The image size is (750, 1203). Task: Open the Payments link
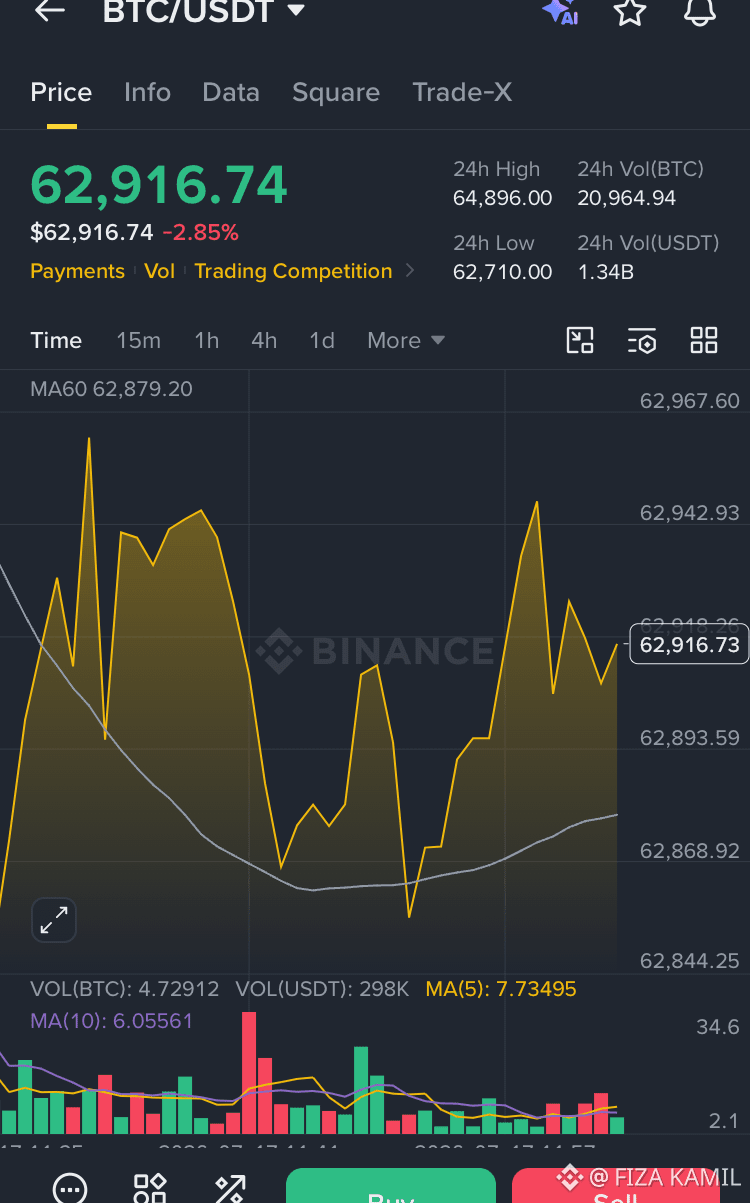[x=77, y=271]
